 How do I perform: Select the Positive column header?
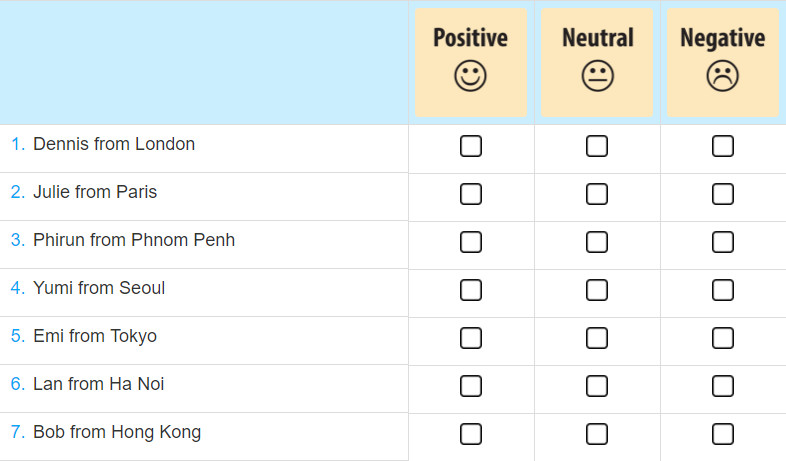pos(471,62)
